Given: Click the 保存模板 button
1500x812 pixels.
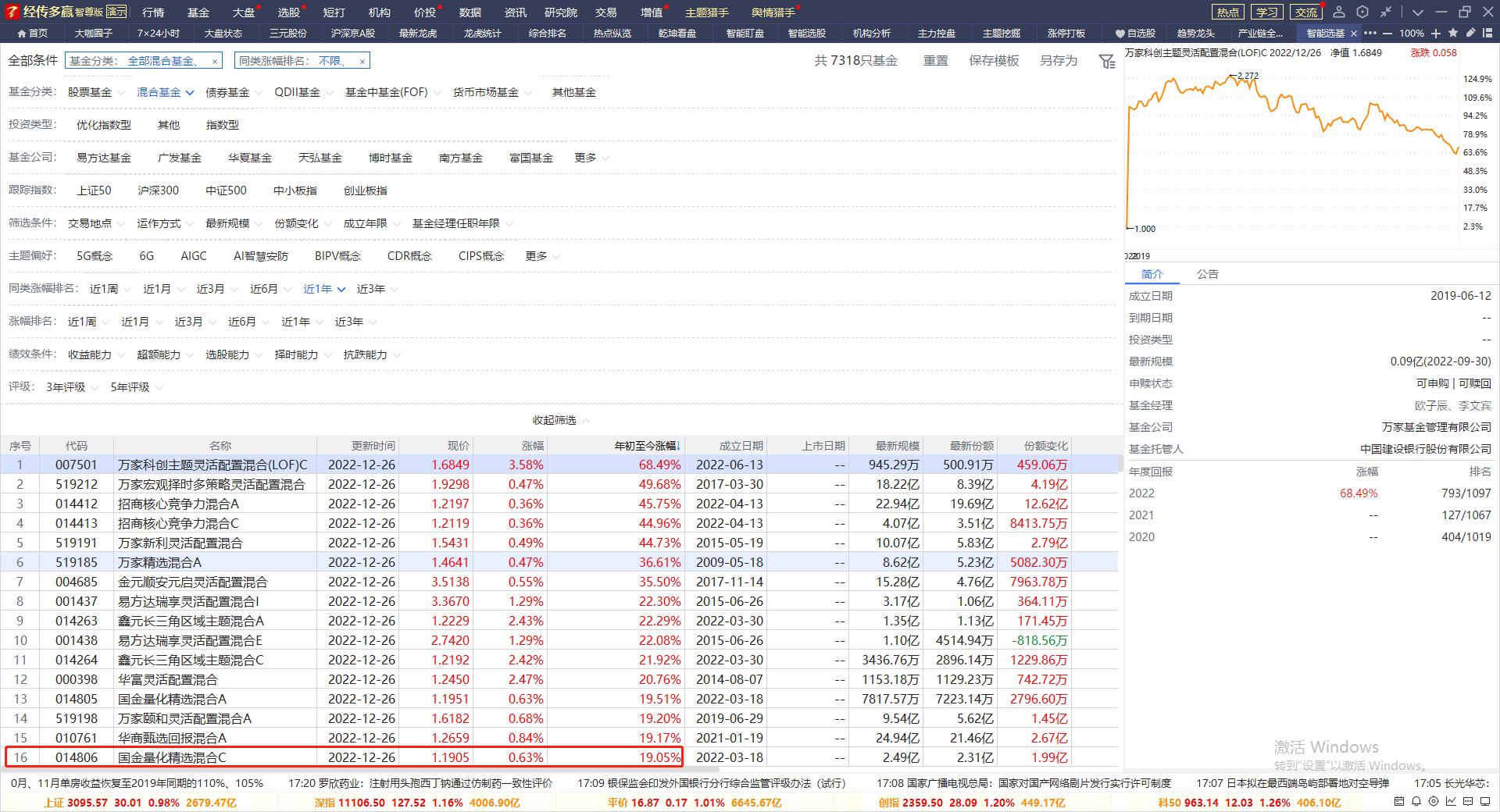Looking at the screenshot, I should click(x=994, y=61).
